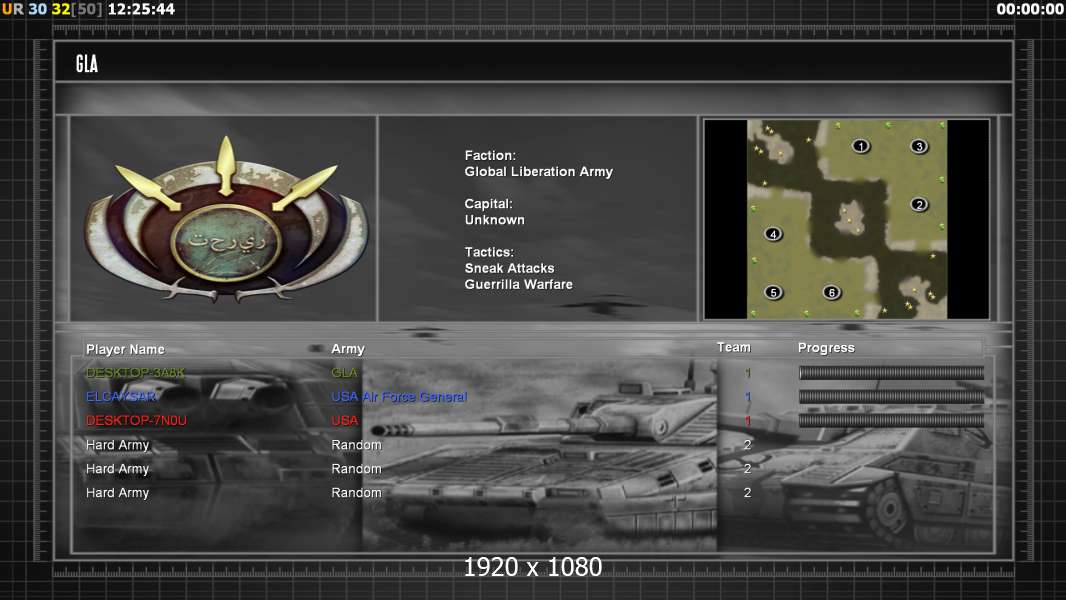
Task: Select the red DESKTOP-7N0U player name
Action: (x=136, y=421)
